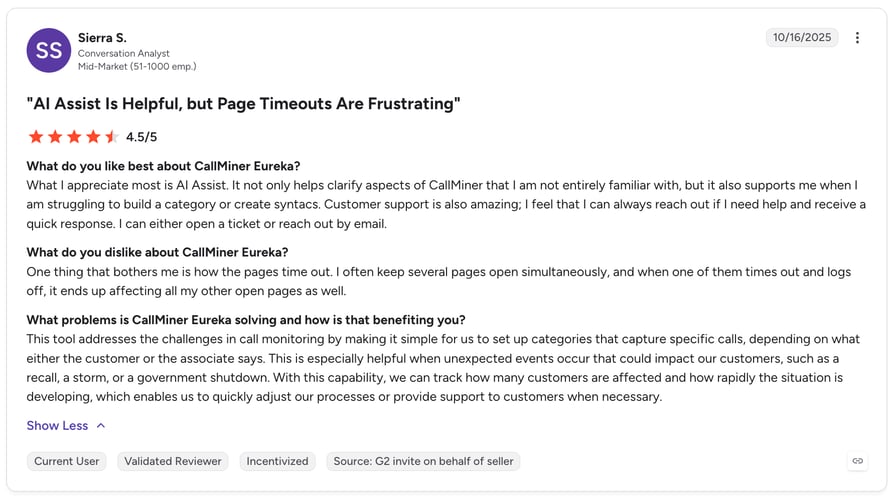Open reviewer name Sierra S.

(102, 38)
